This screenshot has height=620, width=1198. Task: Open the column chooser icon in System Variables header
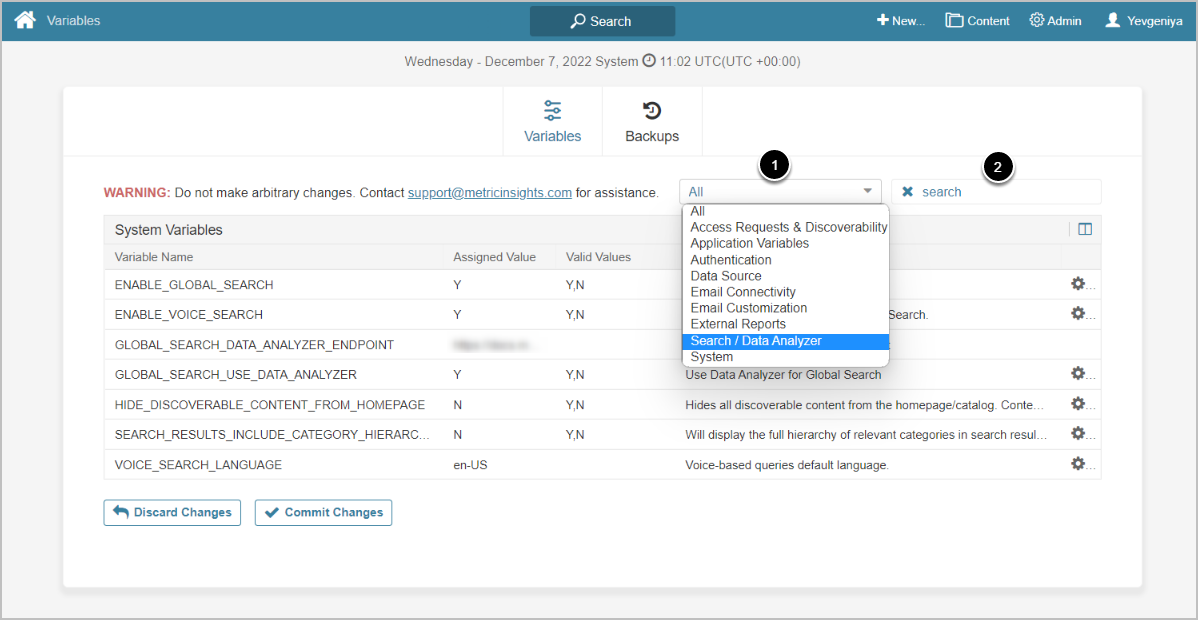tap(1085, 229)
